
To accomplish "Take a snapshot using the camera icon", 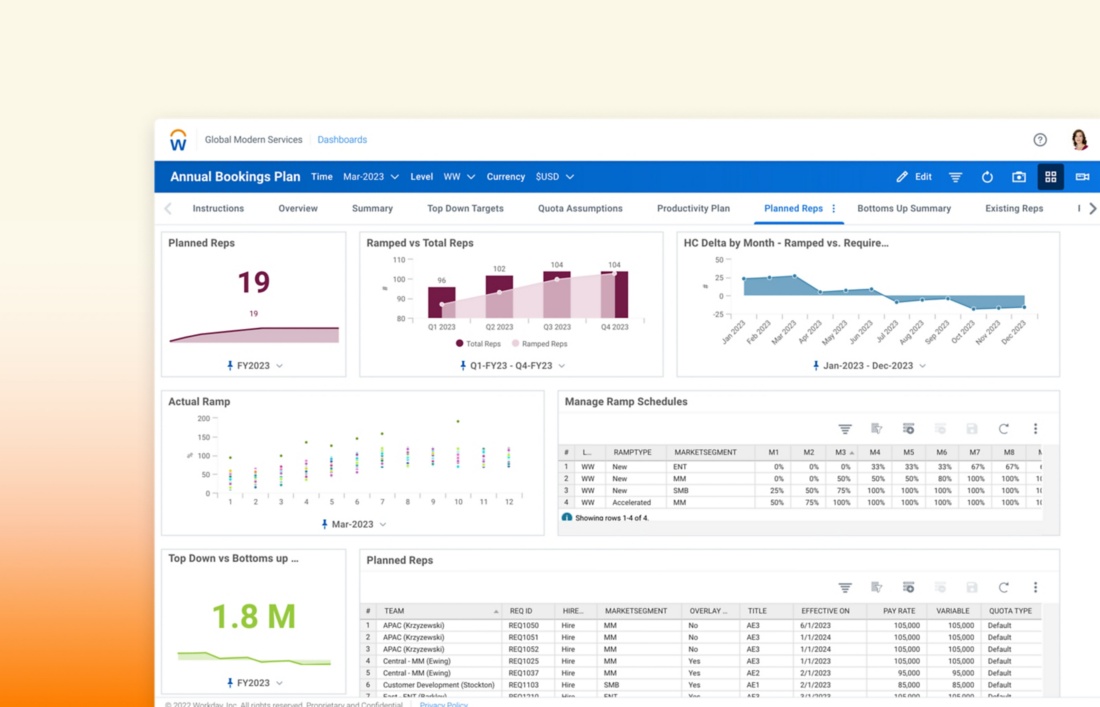I will [x=1019, y=177].
